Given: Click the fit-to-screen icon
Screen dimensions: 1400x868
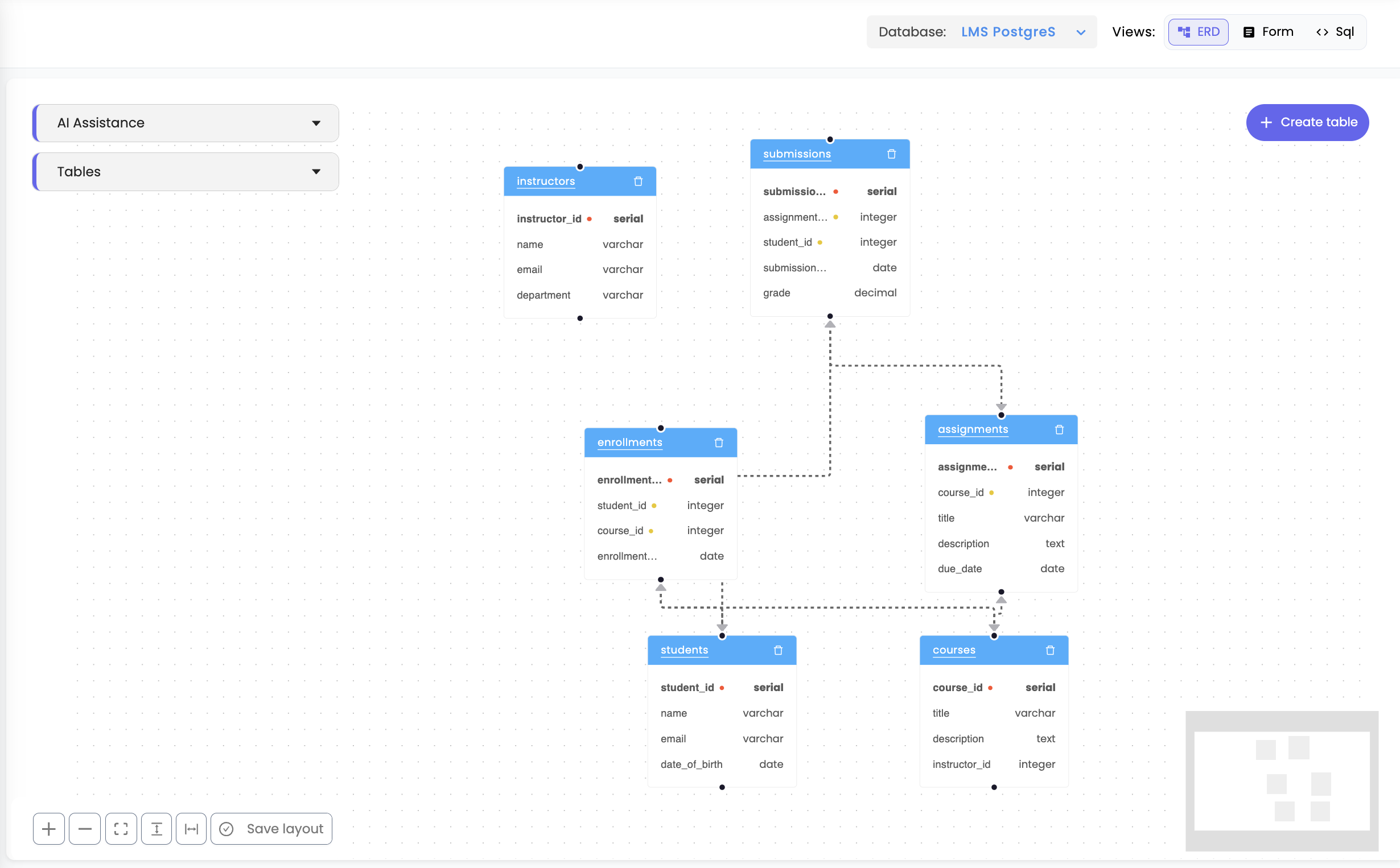Looking at the screenshot, I should coord(121,828).
